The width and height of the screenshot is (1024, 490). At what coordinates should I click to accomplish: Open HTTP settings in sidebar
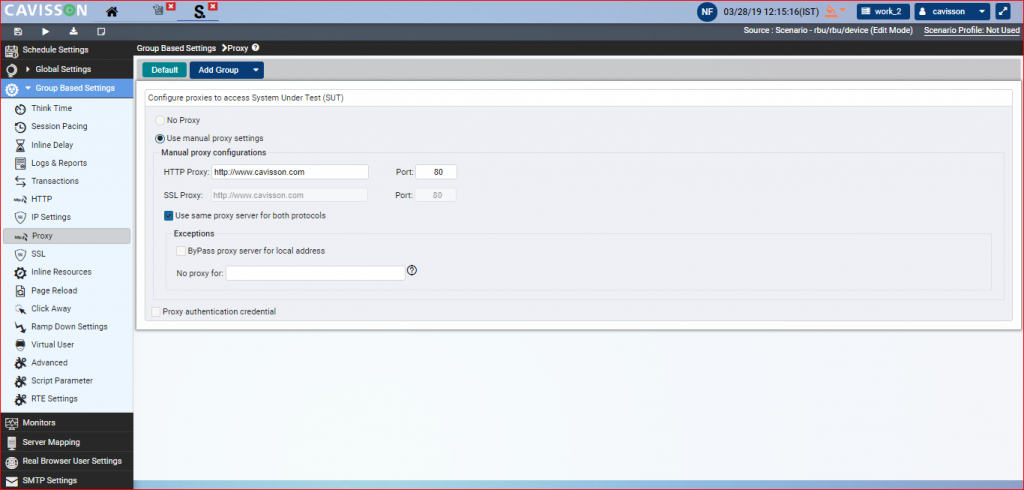click(42, 199)
